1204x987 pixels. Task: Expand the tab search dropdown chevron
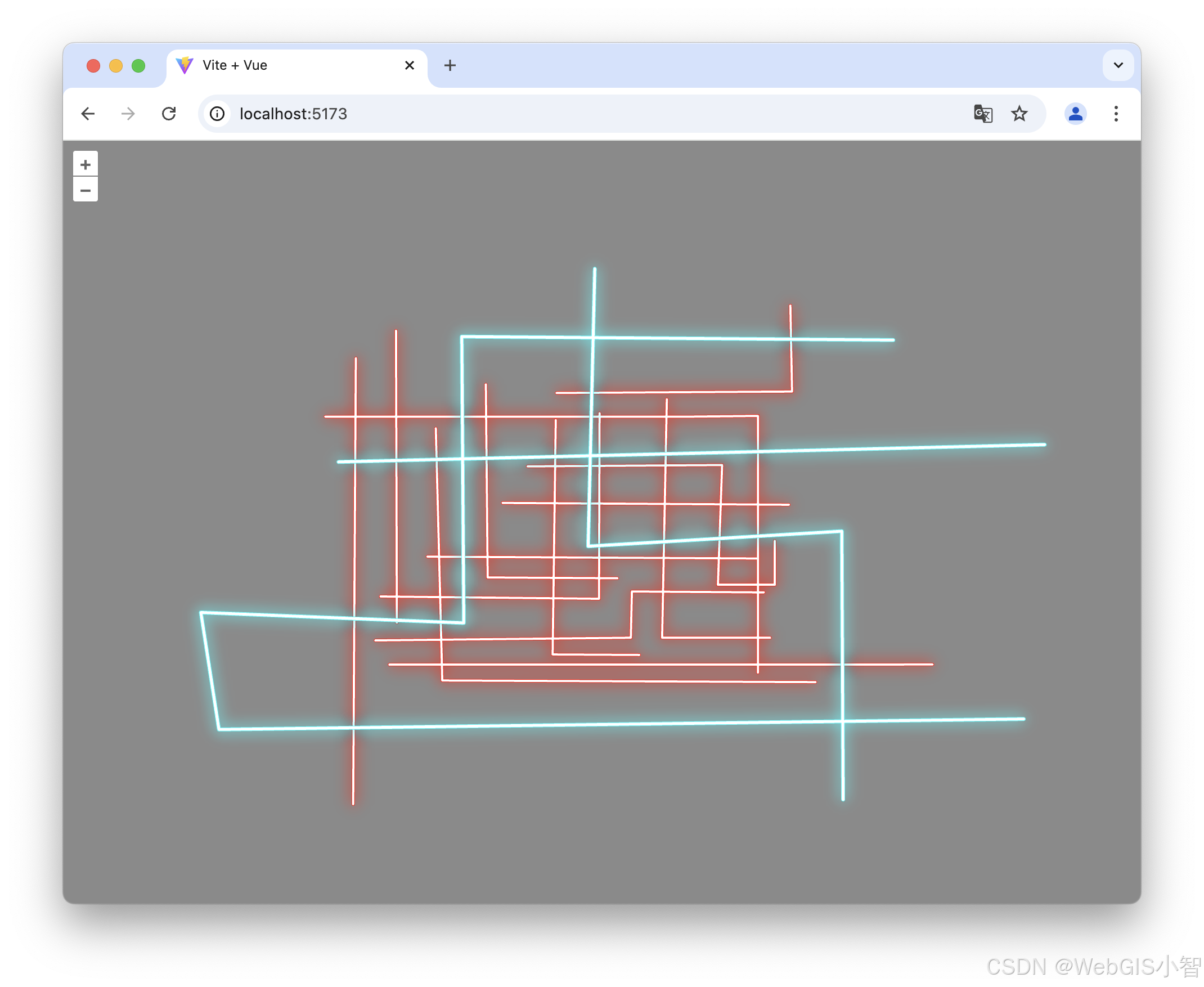click(x=1118, y=65)
